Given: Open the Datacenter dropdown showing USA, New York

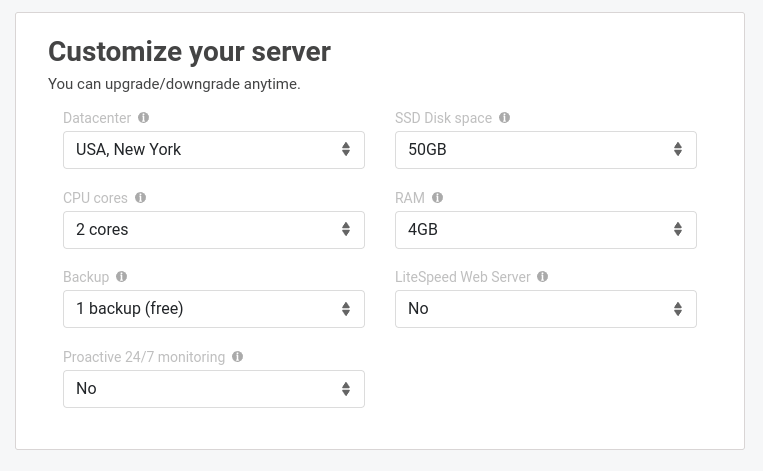Looking at the screenshot, I should (213, 150).
